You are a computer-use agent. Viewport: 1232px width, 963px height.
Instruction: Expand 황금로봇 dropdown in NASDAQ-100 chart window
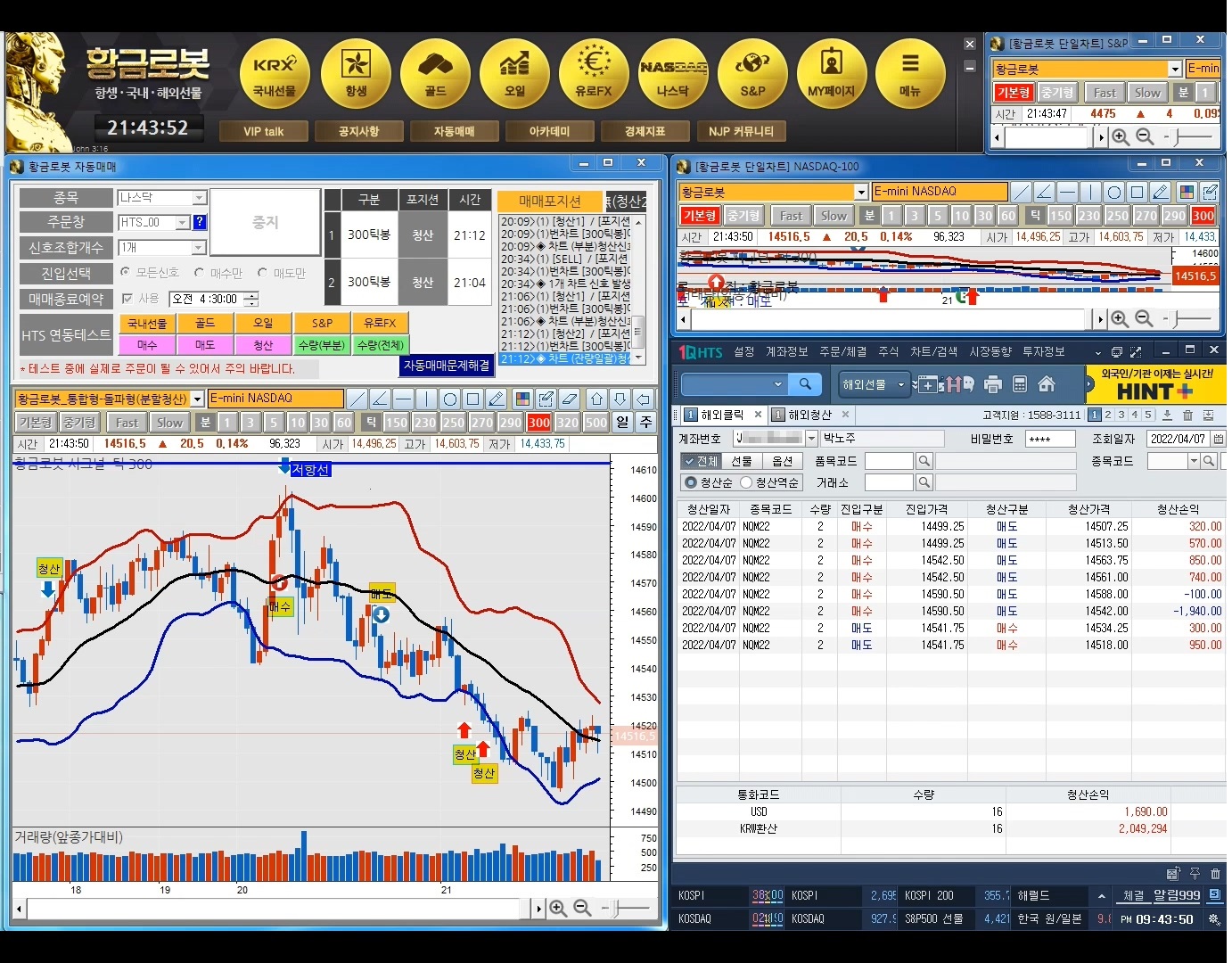(x=861, y=192)
